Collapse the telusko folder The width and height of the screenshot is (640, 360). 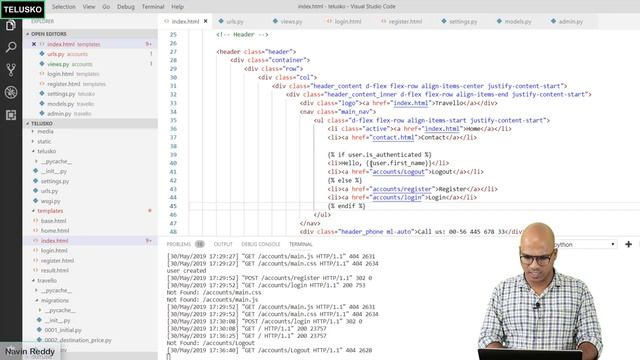pos(47,151)
